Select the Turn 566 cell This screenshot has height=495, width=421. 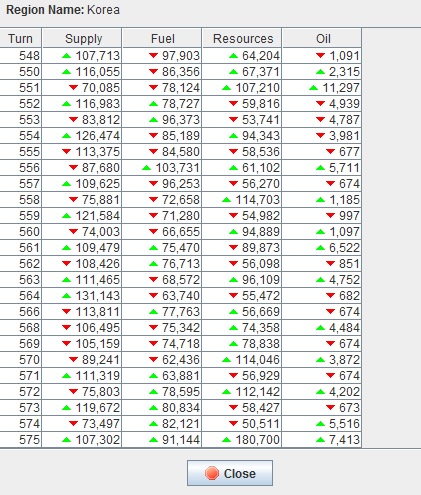[x=20, y=312]
